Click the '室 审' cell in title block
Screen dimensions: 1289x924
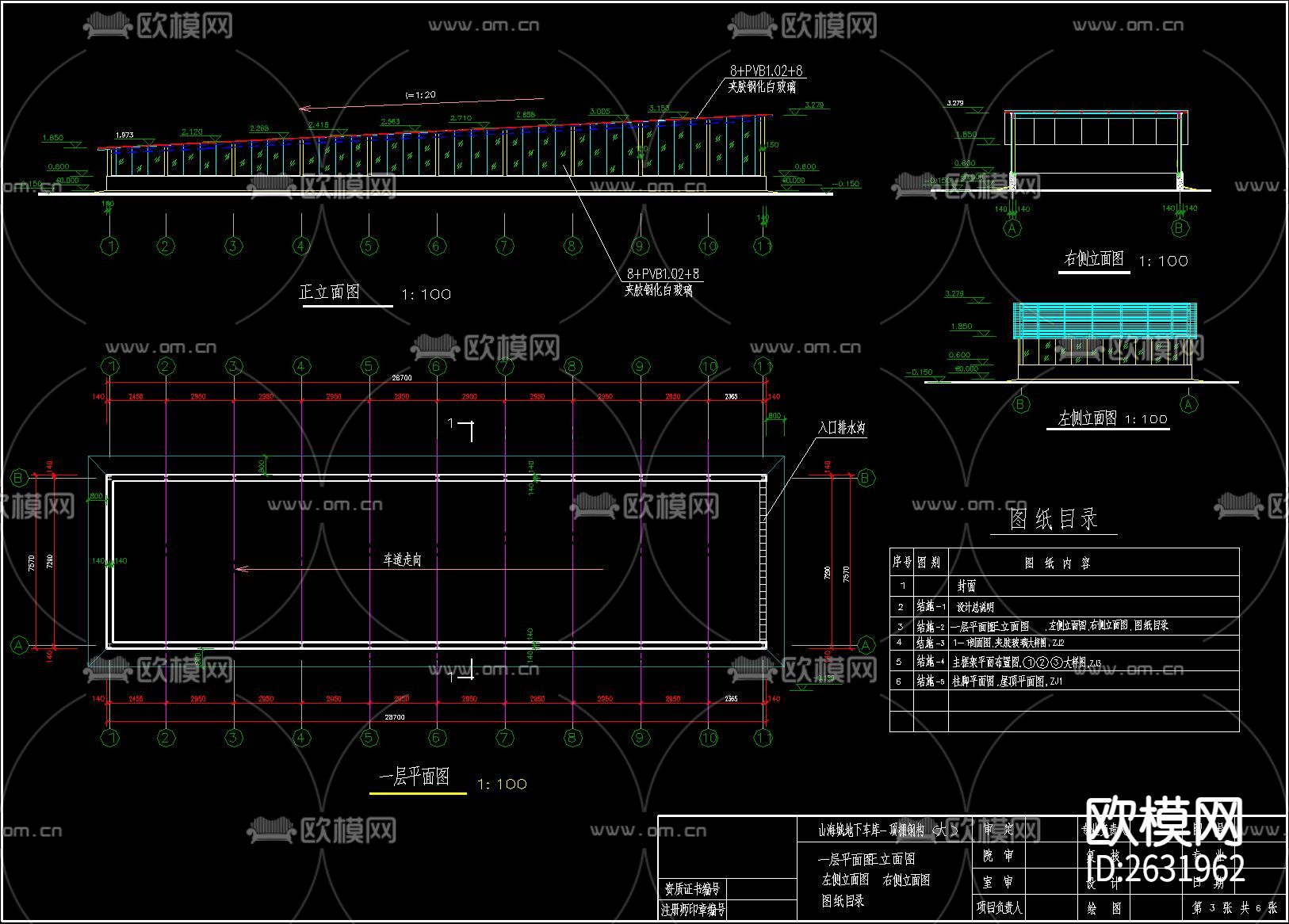tap(998, 881)
